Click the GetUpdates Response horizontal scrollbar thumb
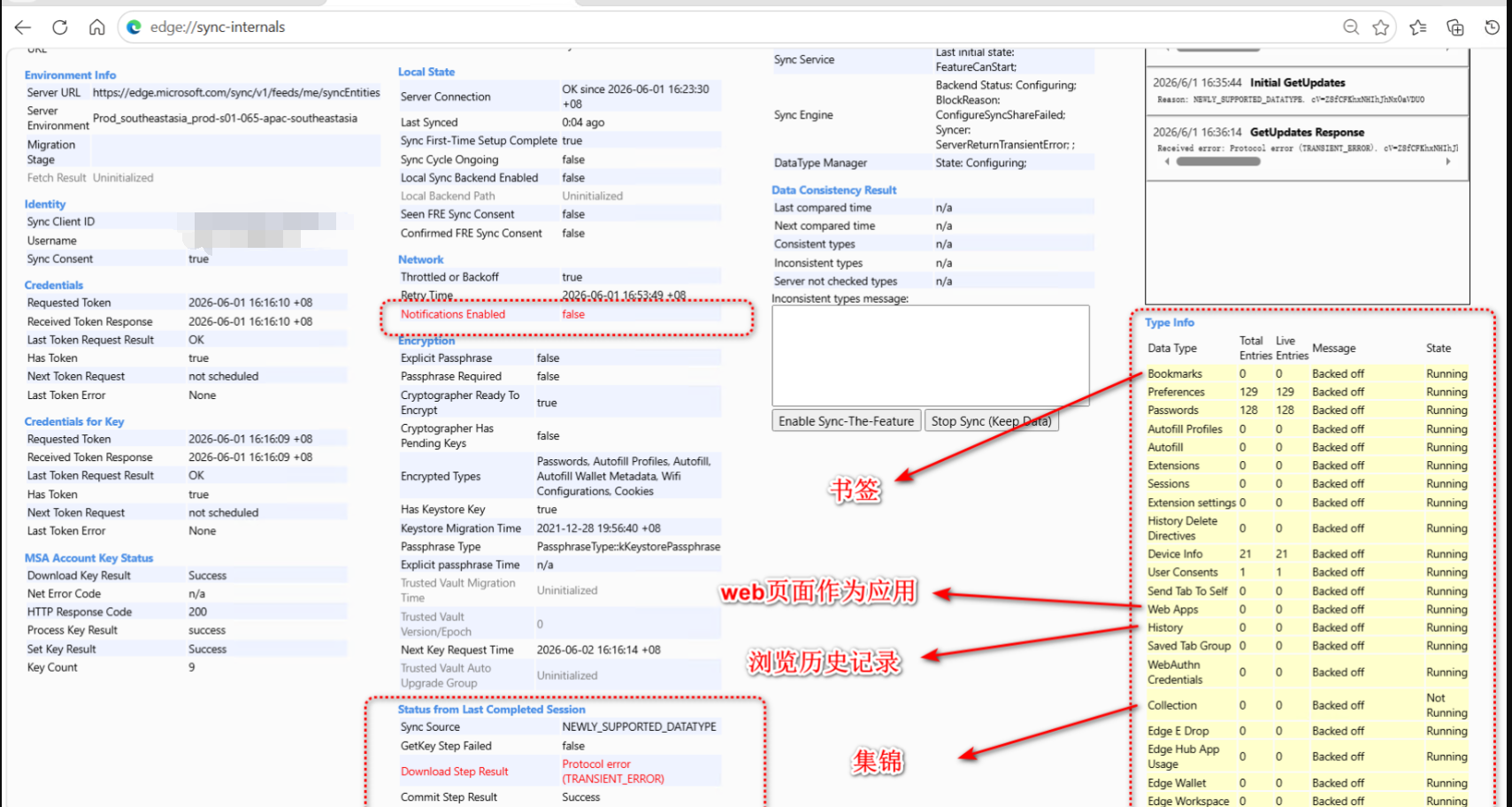This screenshot has height=807, width=1512. (x=1218, y=162)
